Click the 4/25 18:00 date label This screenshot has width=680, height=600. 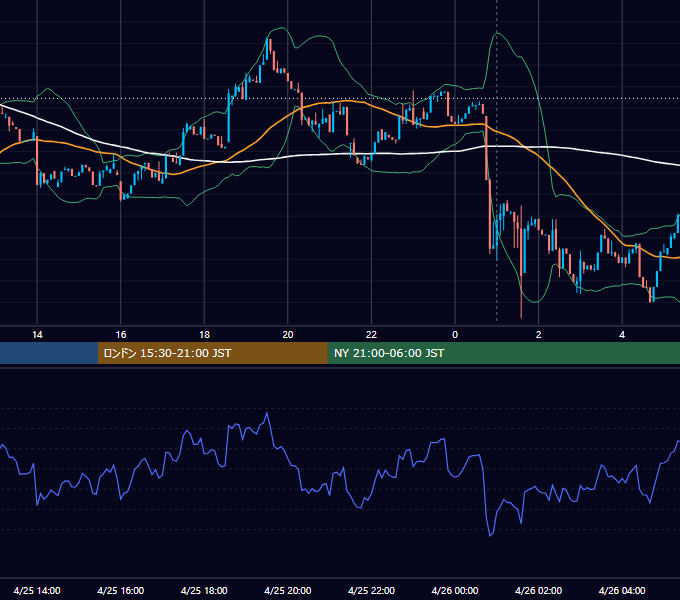tap(204, 590)
